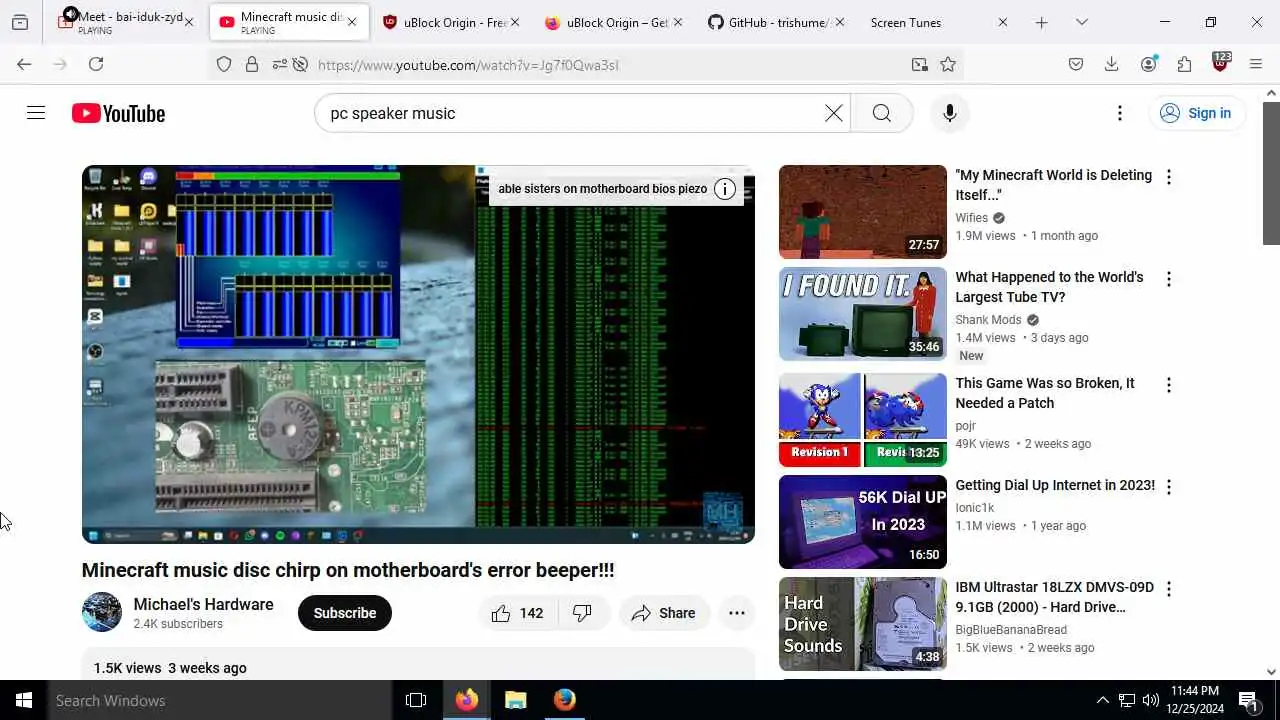Open Task View on taskbar
The width and height of the screenshot is (1280, 720).
(x=416, y=700)
